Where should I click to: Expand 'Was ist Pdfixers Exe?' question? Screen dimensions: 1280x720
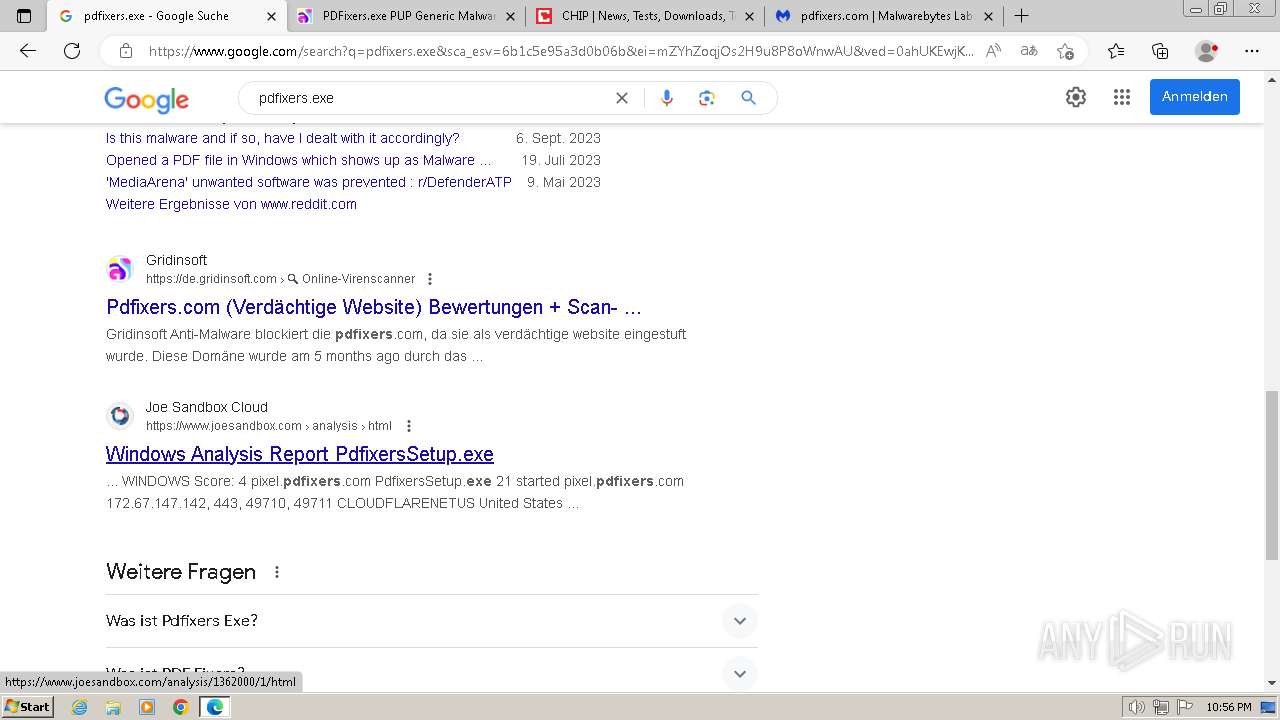click(x=431, y=621)
